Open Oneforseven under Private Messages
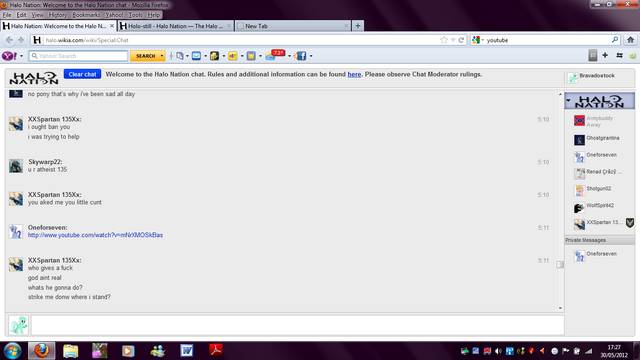This screenshot has height=360, width=640. point(600,254)
